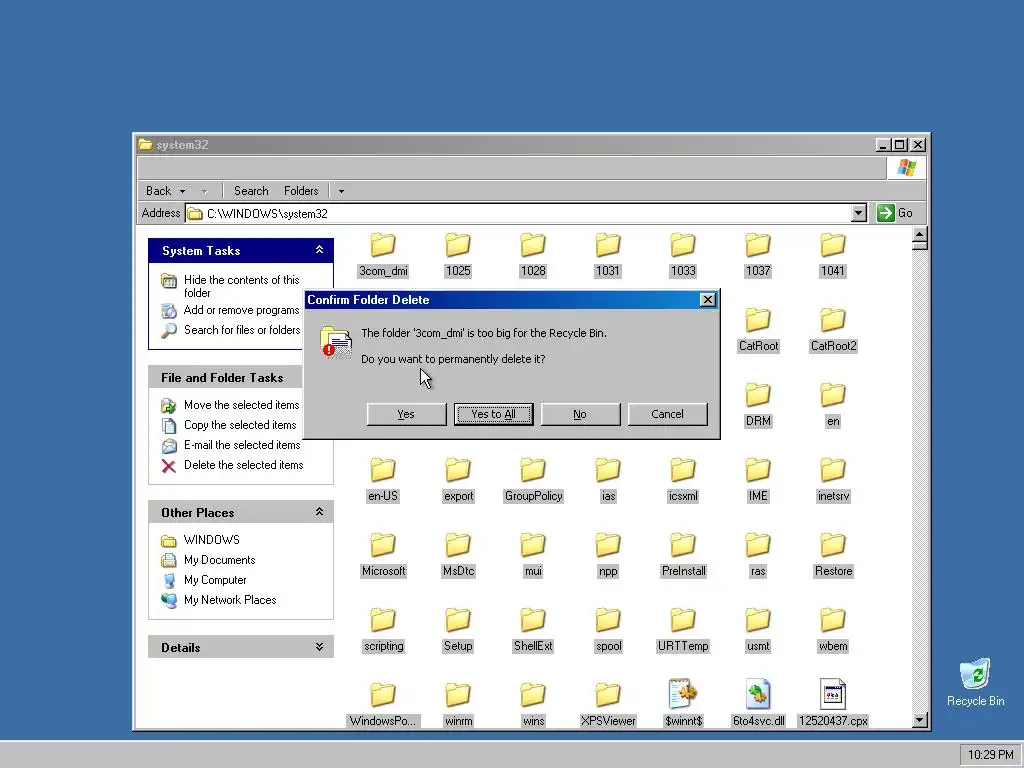This screenshot has width=1024, height=768.
Task: Select the PreInstall folder
Action: (683, 555)
